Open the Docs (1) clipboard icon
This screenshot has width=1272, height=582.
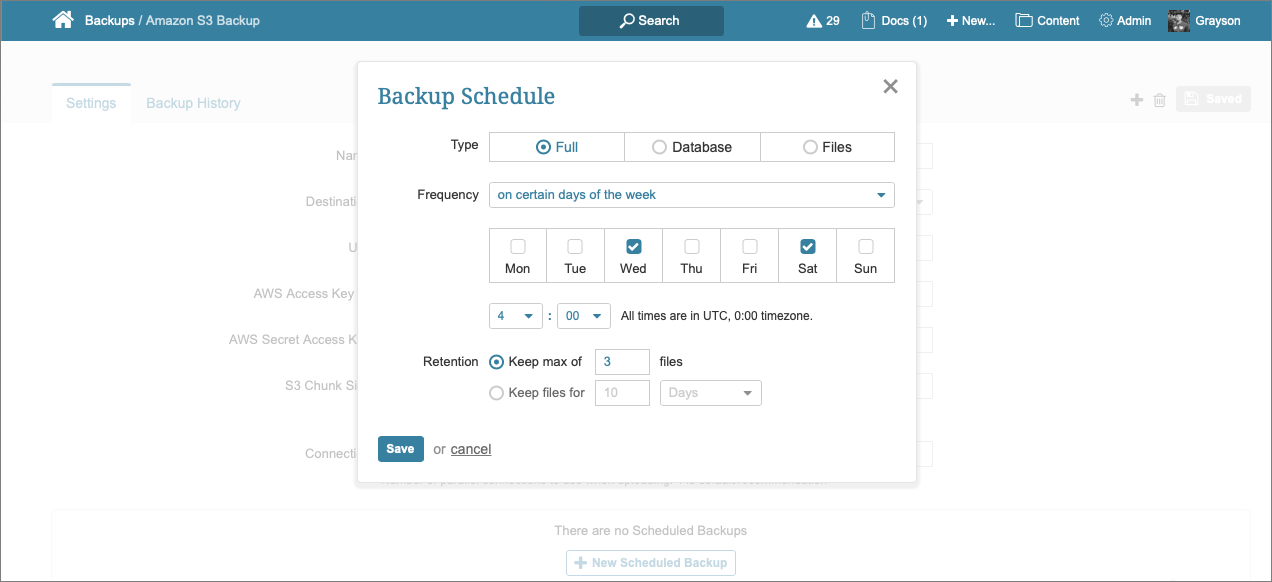[894, 20]
